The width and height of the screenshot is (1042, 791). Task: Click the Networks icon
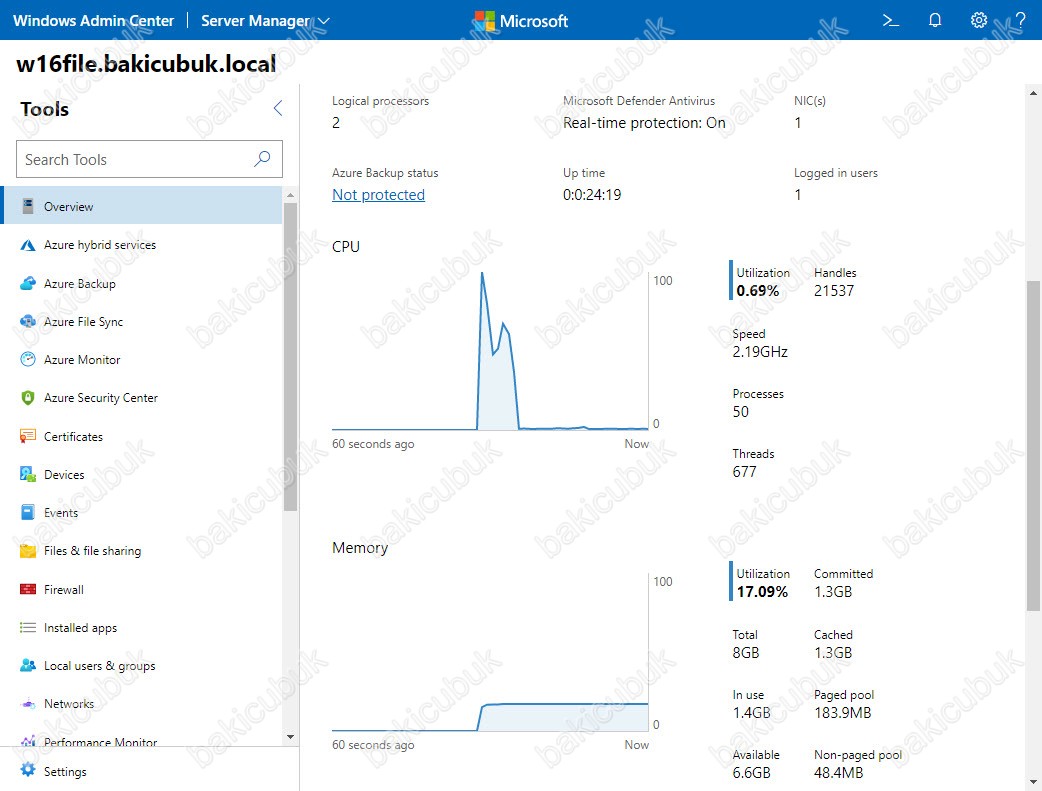(28, 703)
